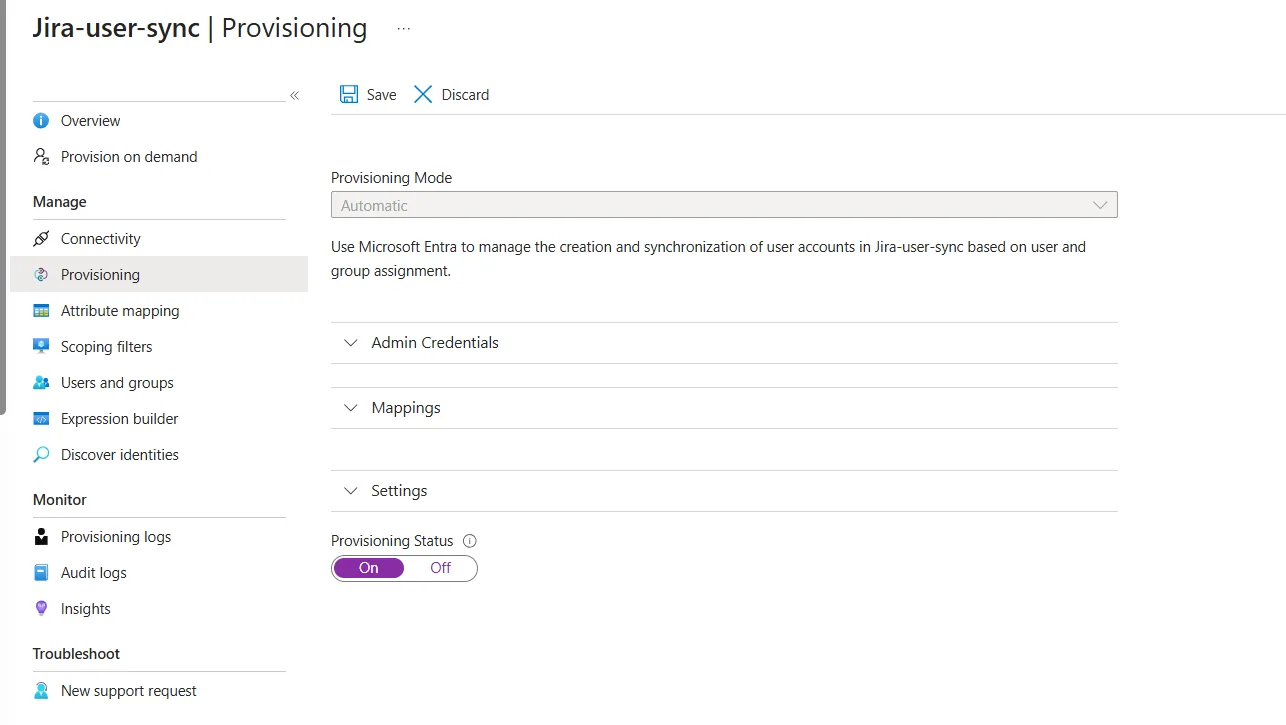This screenshot has height=725, width=1286.
Task: Expand the Admin Credentials section
Action: pos(724,343)
